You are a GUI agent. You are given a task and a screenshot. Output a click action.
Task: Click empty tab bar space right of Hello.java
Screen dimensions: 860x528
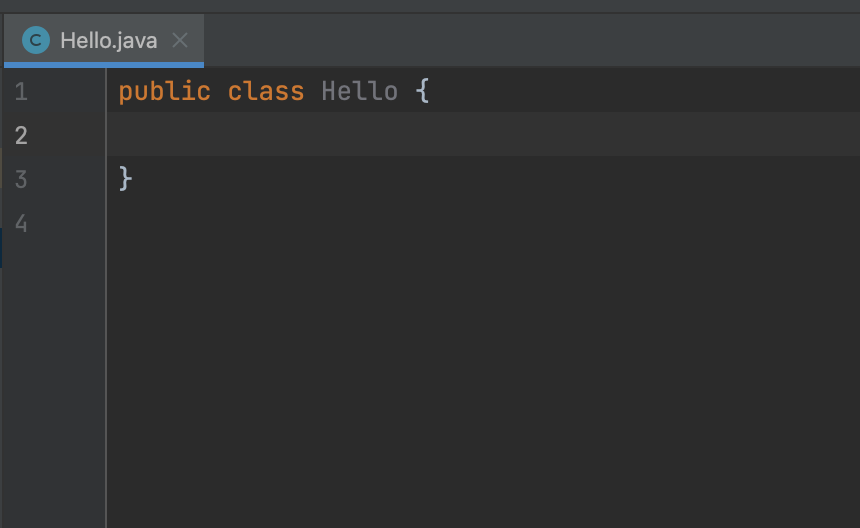coord(532,40)
